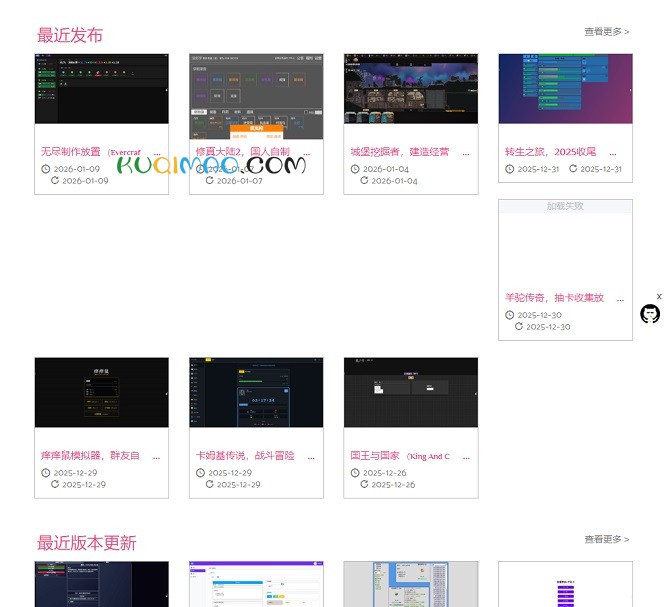
Task: Click the 最近发布 section heading
Action: pyautogui.click(x=70, y=35)
